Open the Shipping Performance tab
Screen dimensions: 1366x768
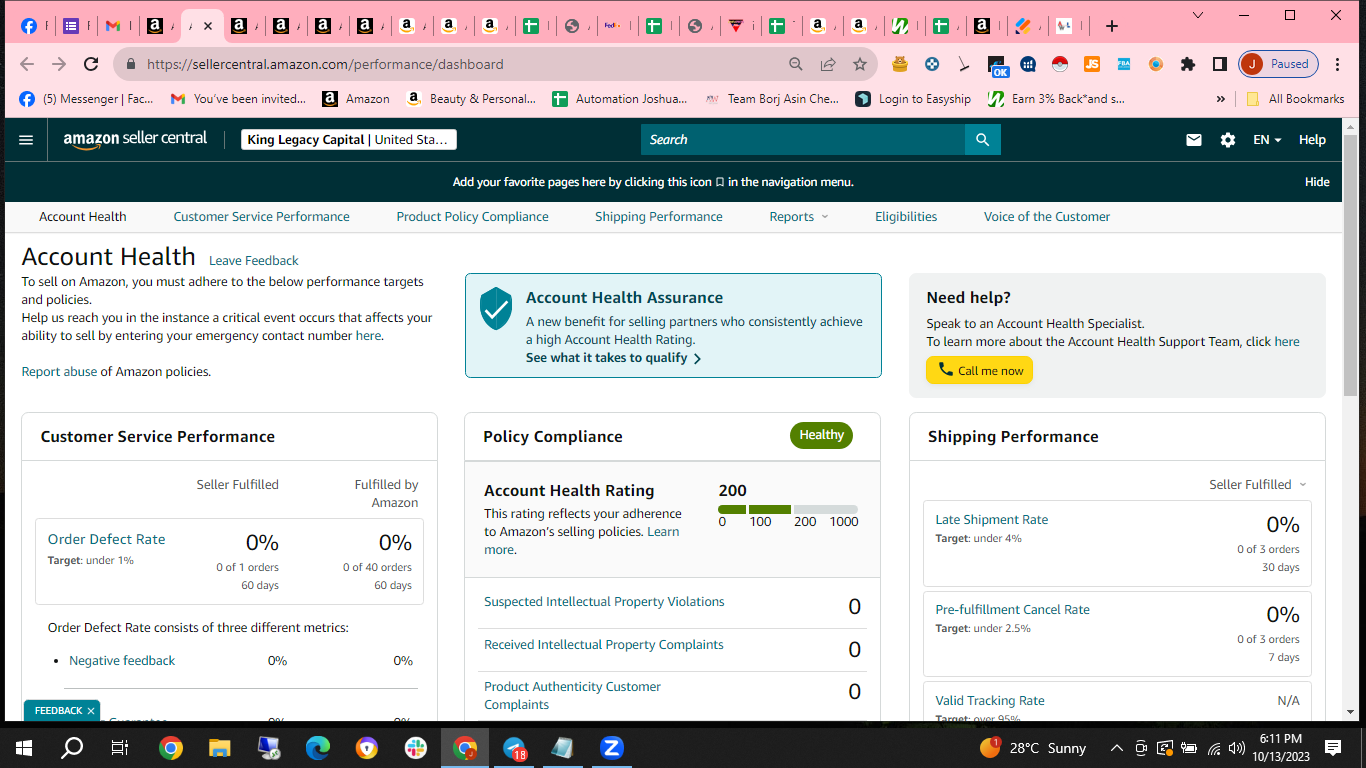(659, 216)
